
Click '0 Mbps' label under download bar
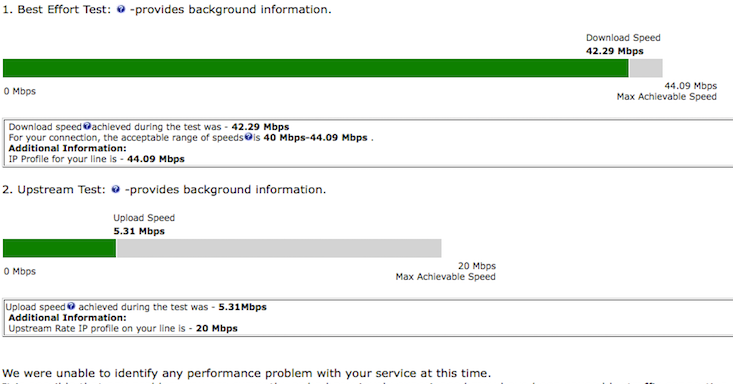20,91
